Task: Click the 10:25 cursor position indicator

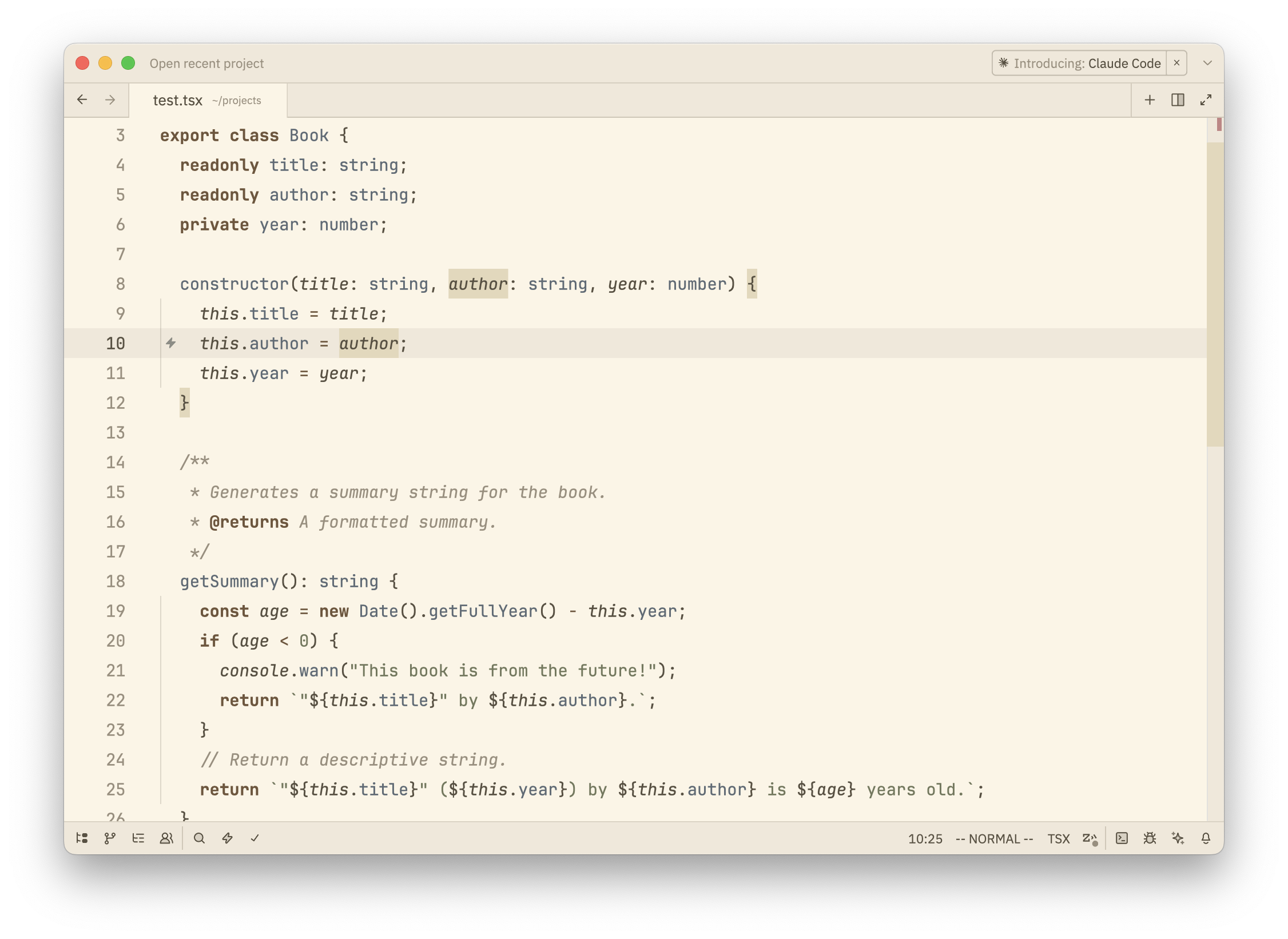Action: [x=925, y=838]
